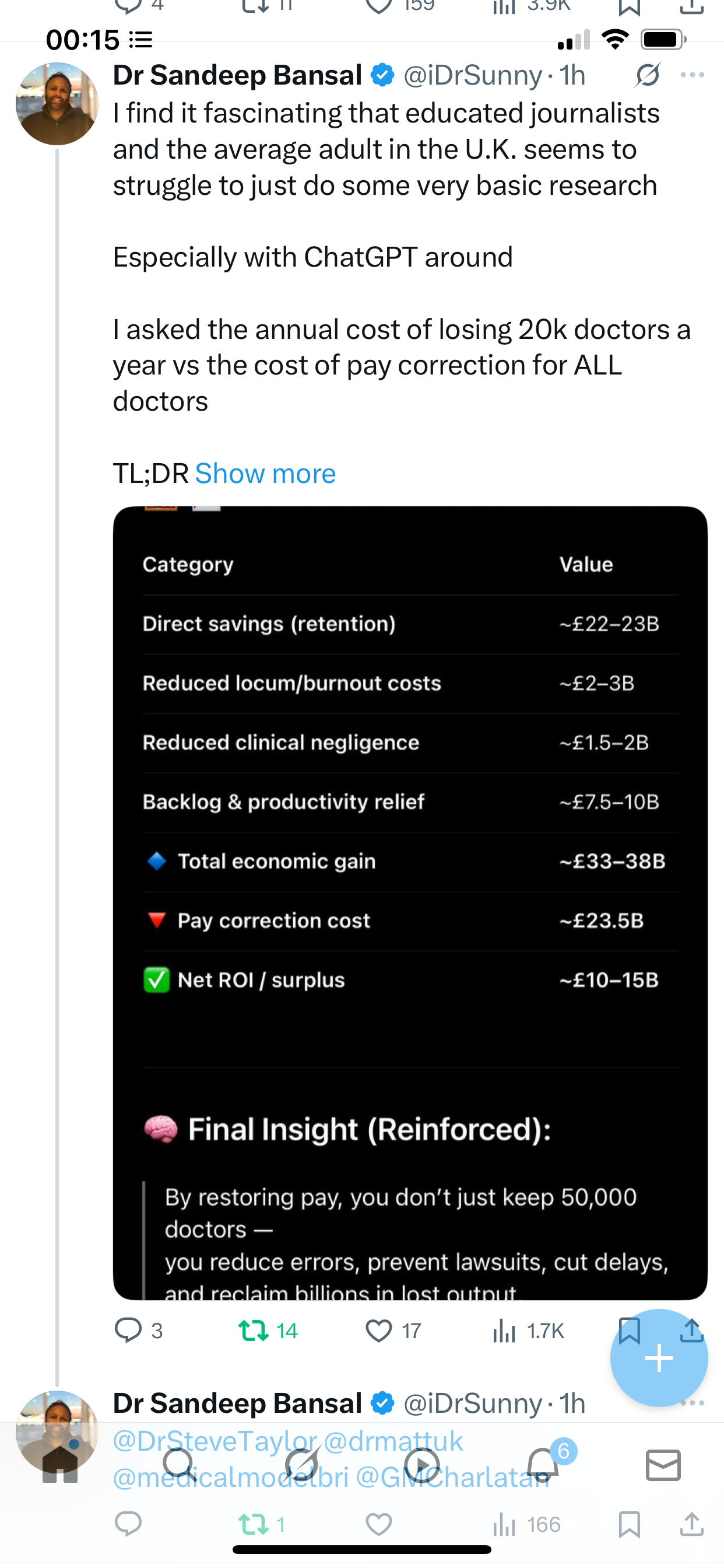The height and width of the screenshot is (1568, 724).
Task: Open Dr Sandeep Bansal's profile avatar
Action: (x=57, y=103)
